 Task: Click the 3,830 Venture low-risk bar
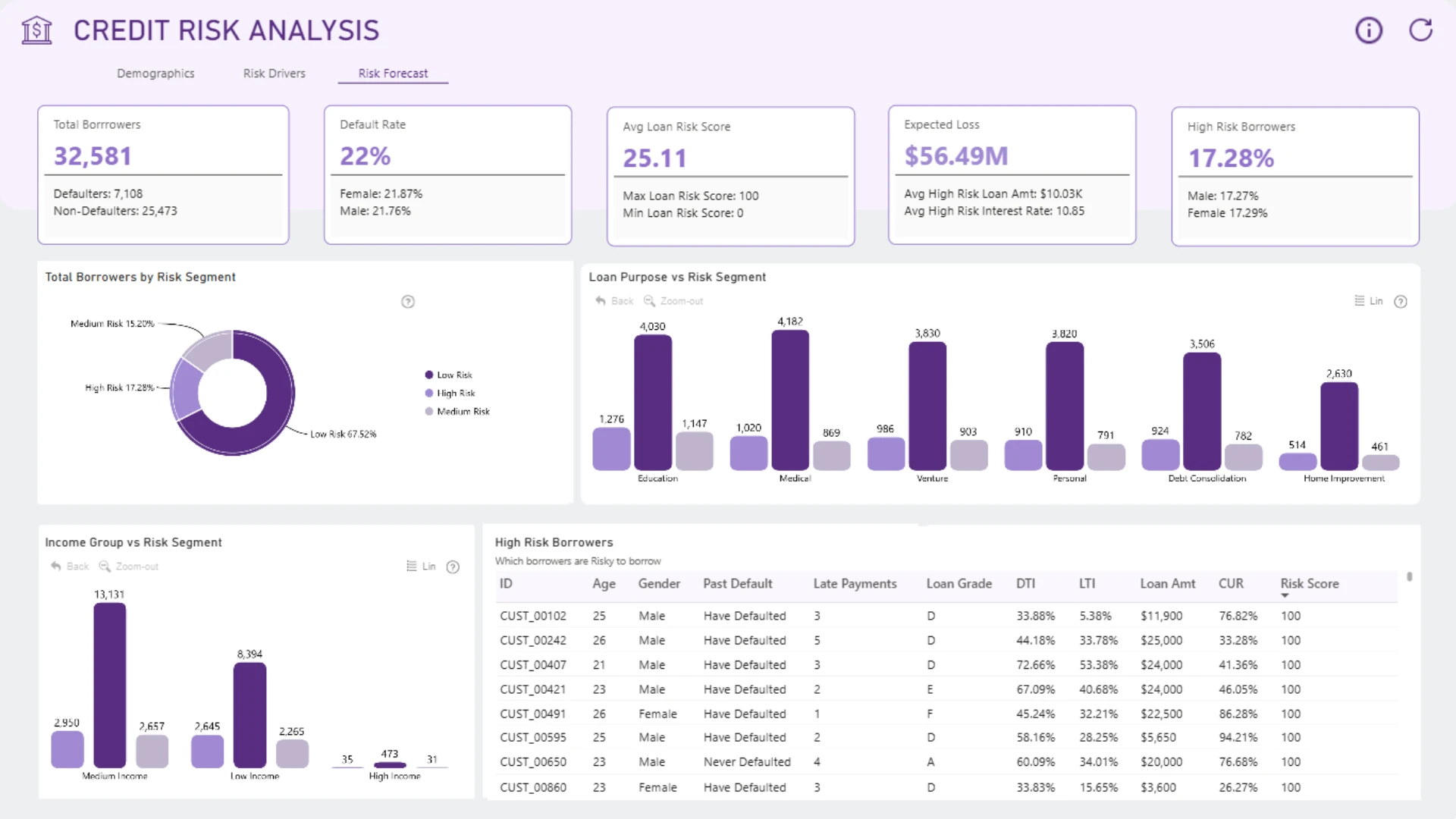(927, 406)
